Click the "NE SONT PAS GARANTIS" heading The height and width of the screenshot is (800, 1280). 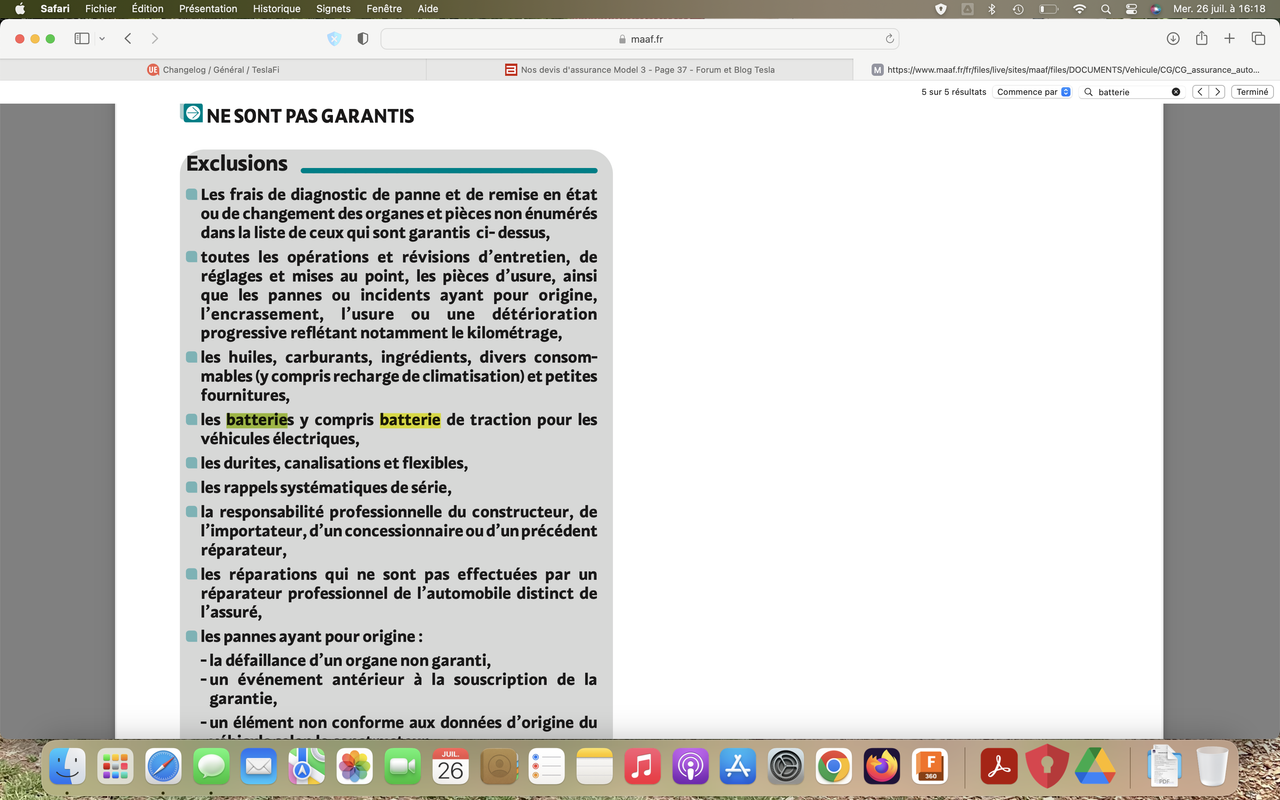pos(310,116)
